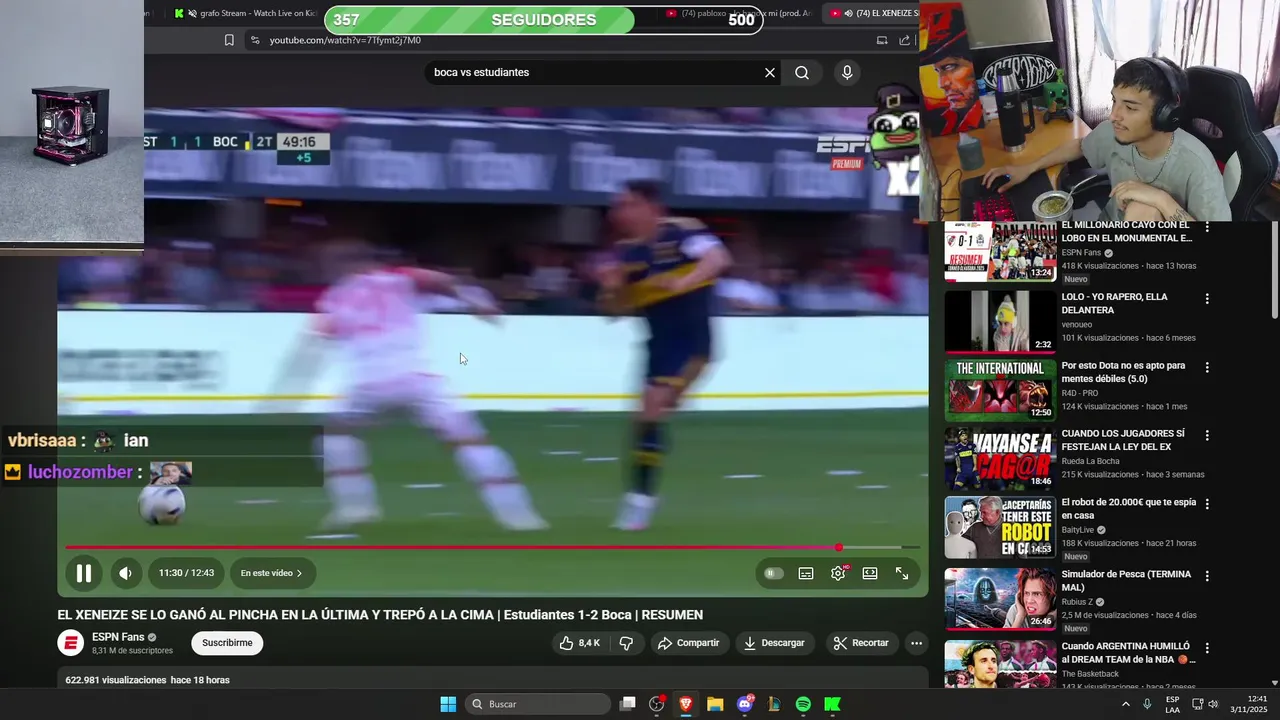Clear the YouTube search text with X
This screenshot has height=720, width=1280.
770,72
